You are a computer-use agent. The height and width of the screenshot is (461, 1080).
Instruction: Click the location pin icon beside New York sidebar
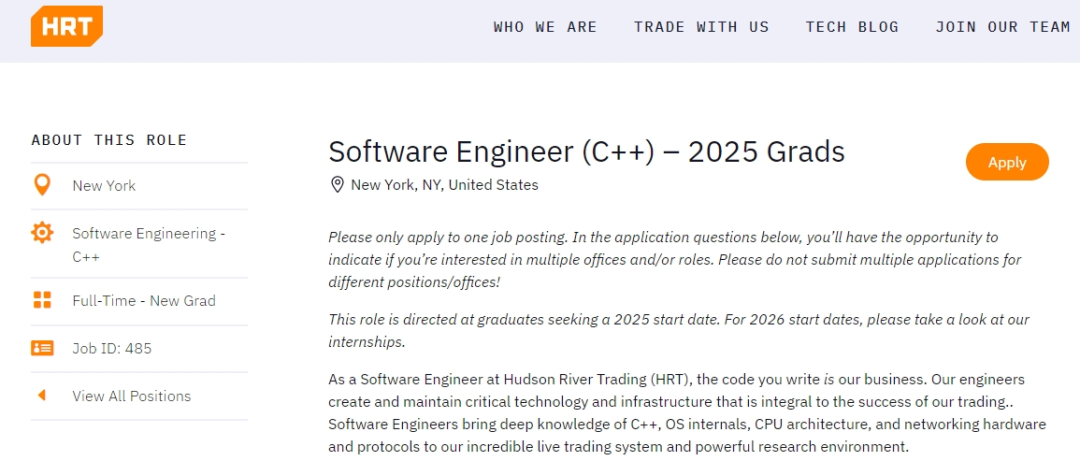pyautogui.click(x=42, y=185)
